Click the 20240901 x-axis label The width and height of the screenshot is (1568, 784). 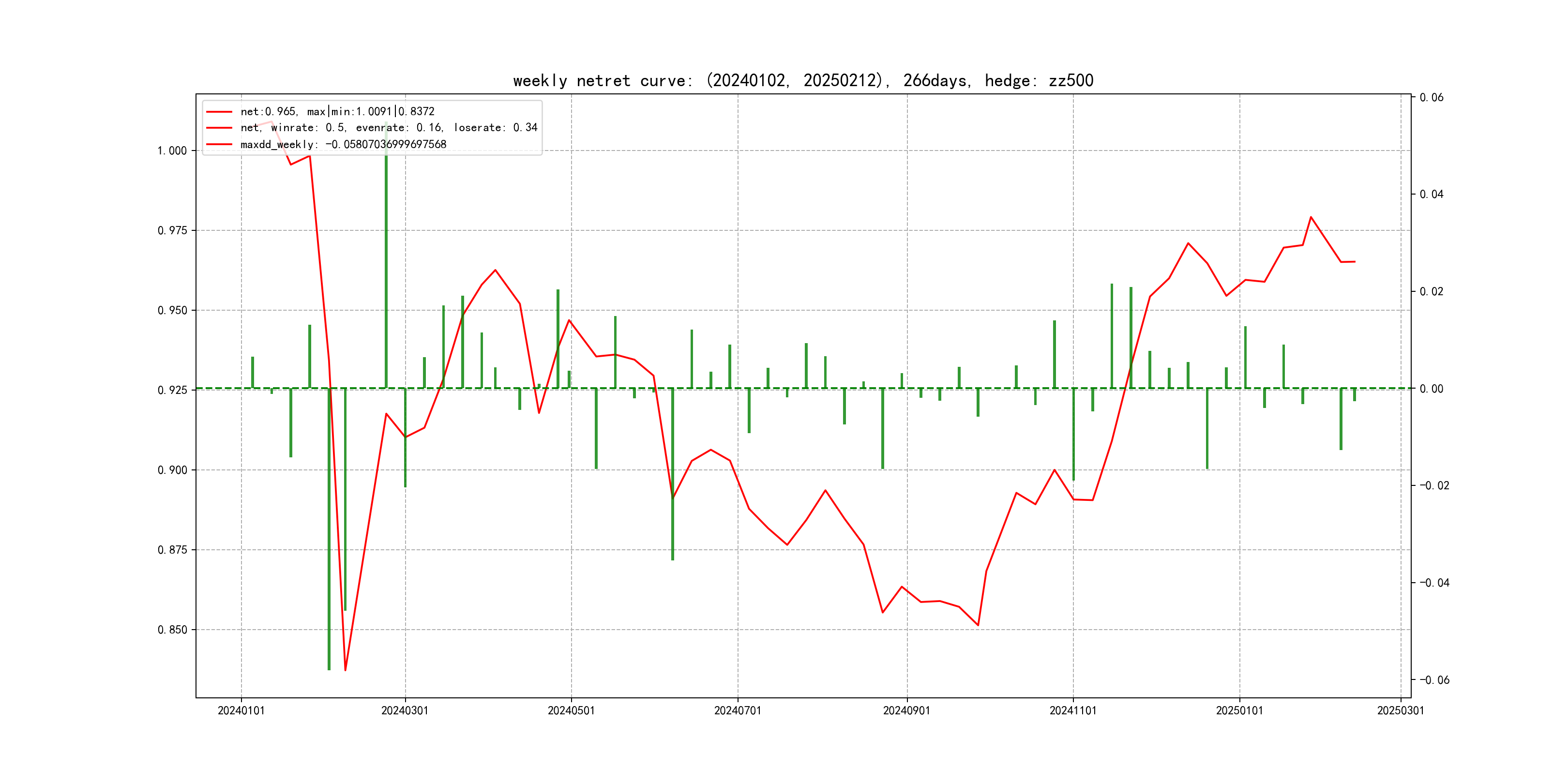906,711
